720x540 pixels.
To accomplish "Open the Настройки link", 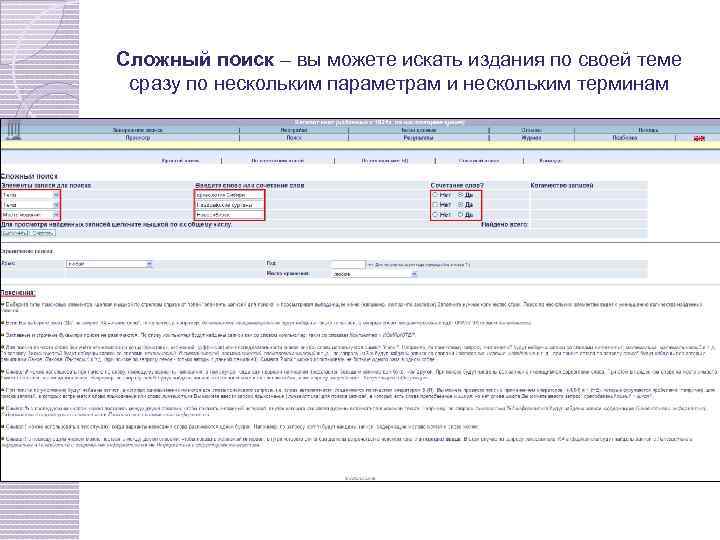I will 294,130.
